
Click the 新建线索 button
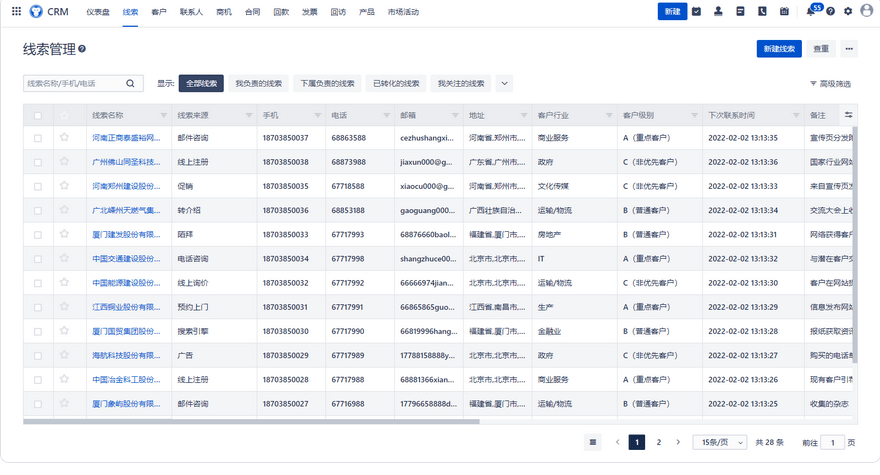[778, 49]
